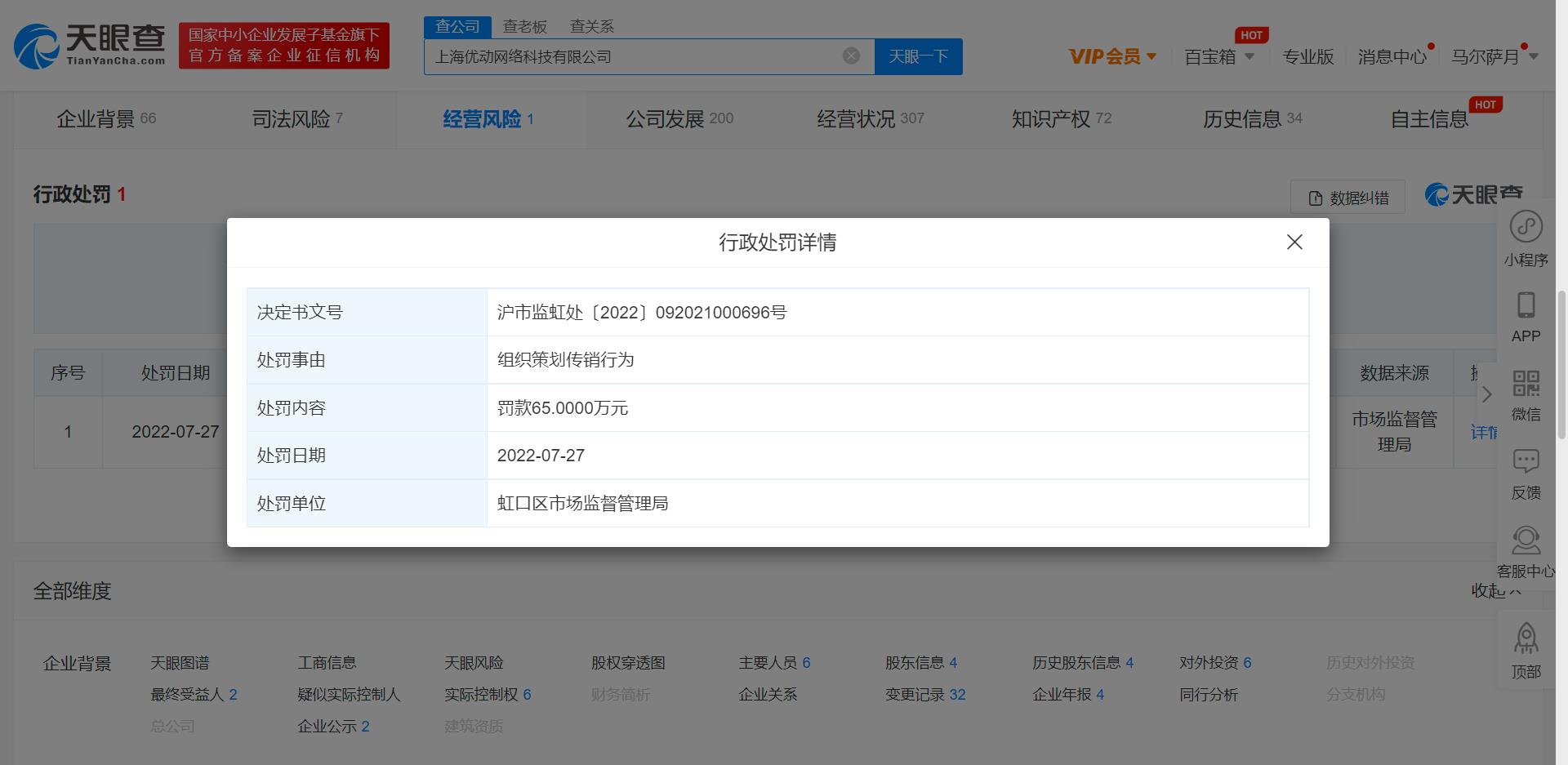The image size is (1568, 765).
Task: Open 企业关系 link
Action: pyautogui.click(x=768, y=695)
